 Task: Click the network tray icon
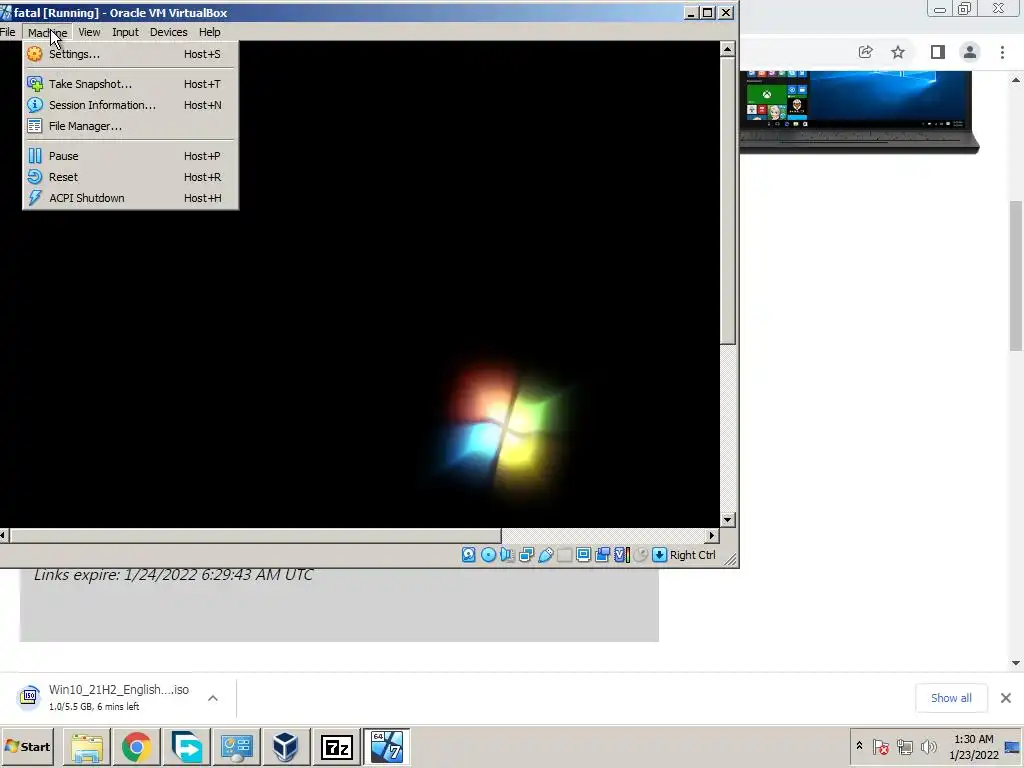(904, 746)
